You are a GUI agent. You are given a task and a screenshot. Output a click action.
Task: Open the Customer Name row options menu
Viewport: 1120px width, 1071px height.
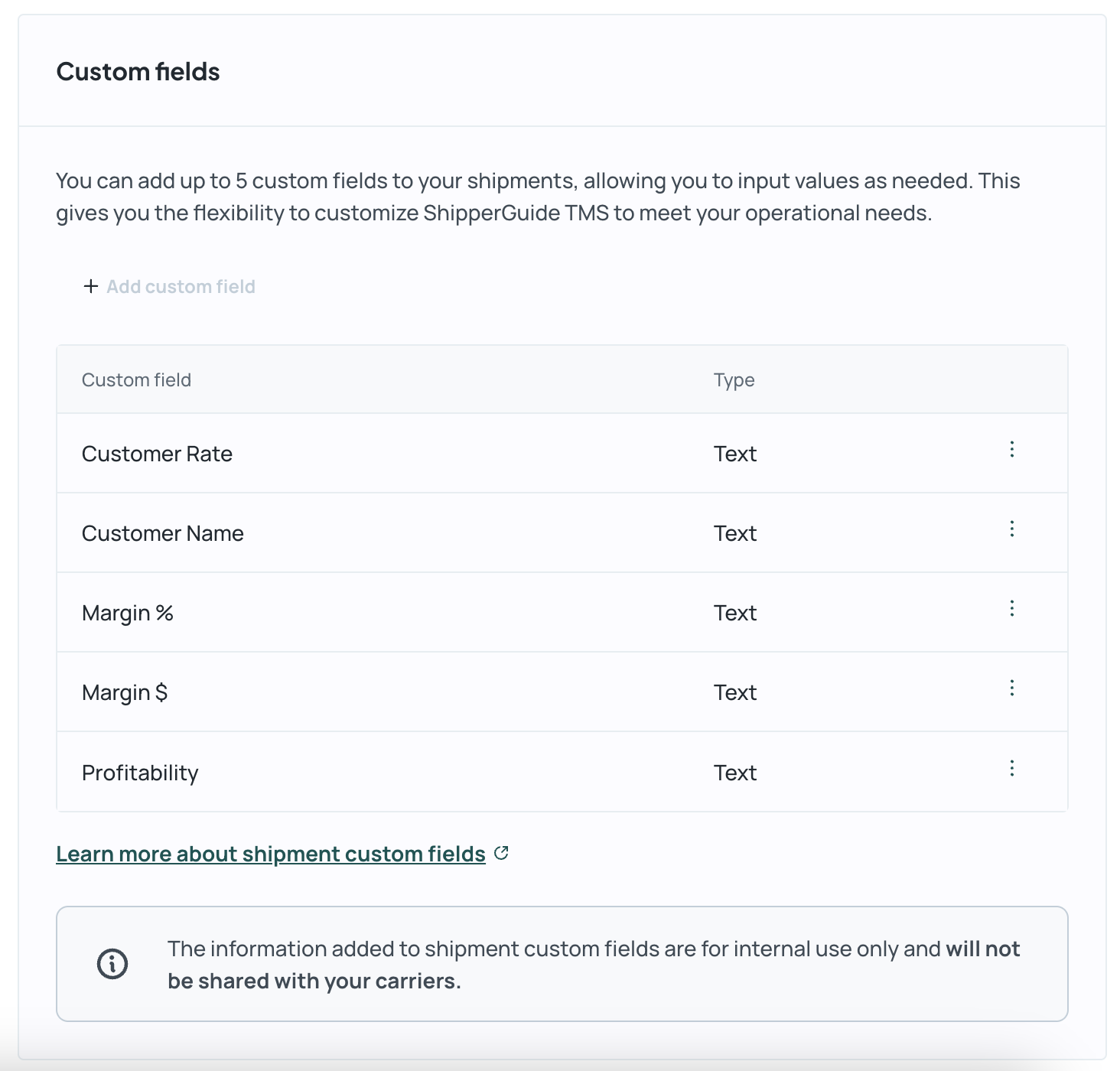click(x=1011, y=529)
